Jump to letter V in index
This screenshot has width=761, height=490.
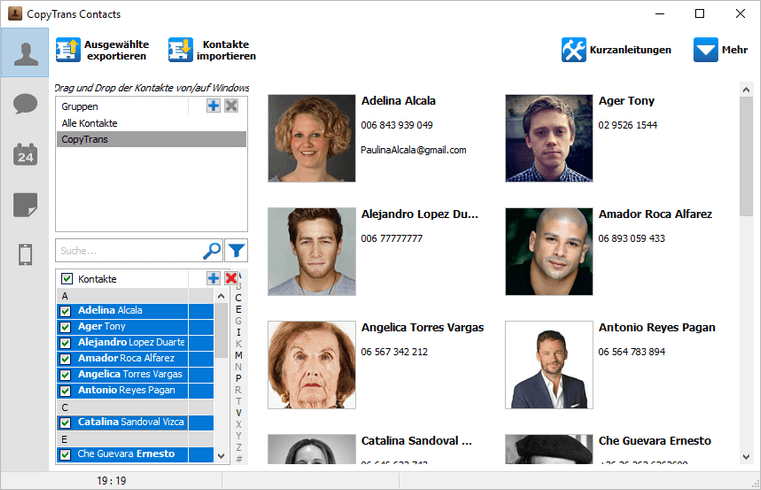238,413
